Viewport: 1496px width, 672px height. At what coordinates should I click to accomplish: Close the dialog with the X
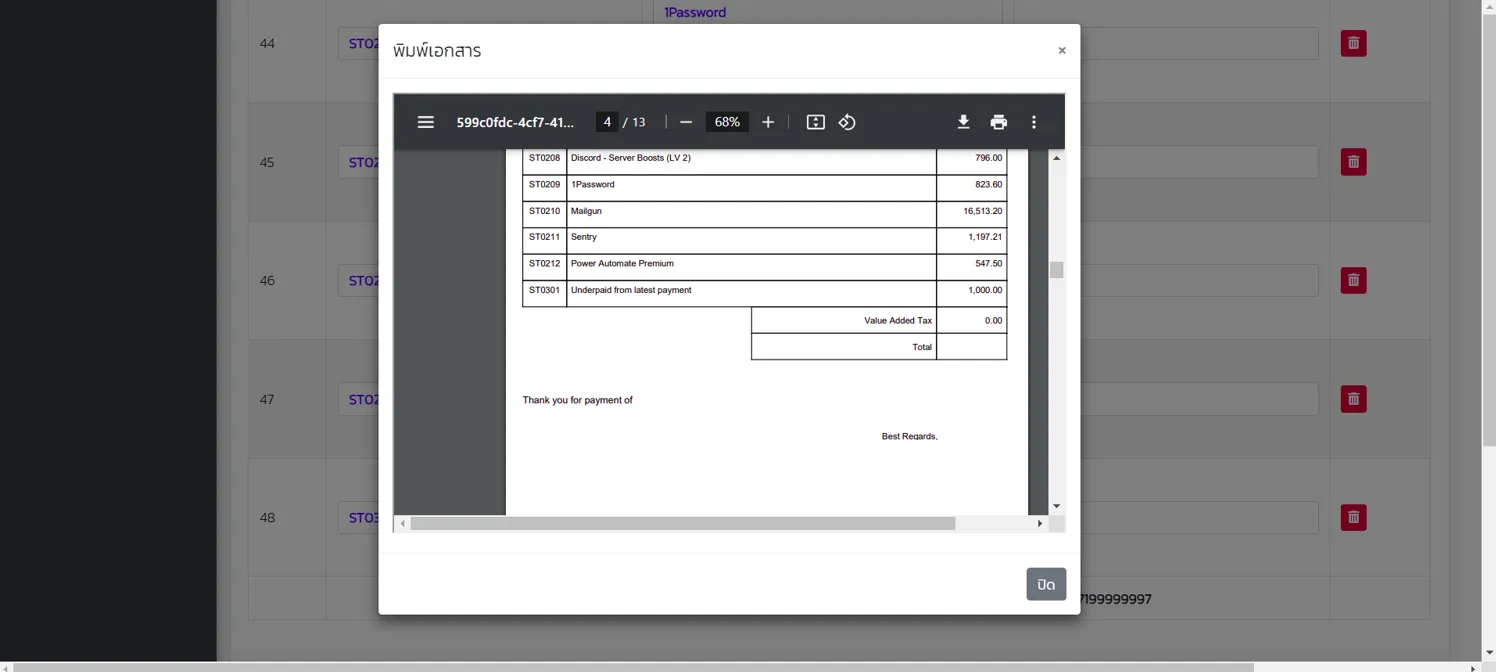(1062, 50)
